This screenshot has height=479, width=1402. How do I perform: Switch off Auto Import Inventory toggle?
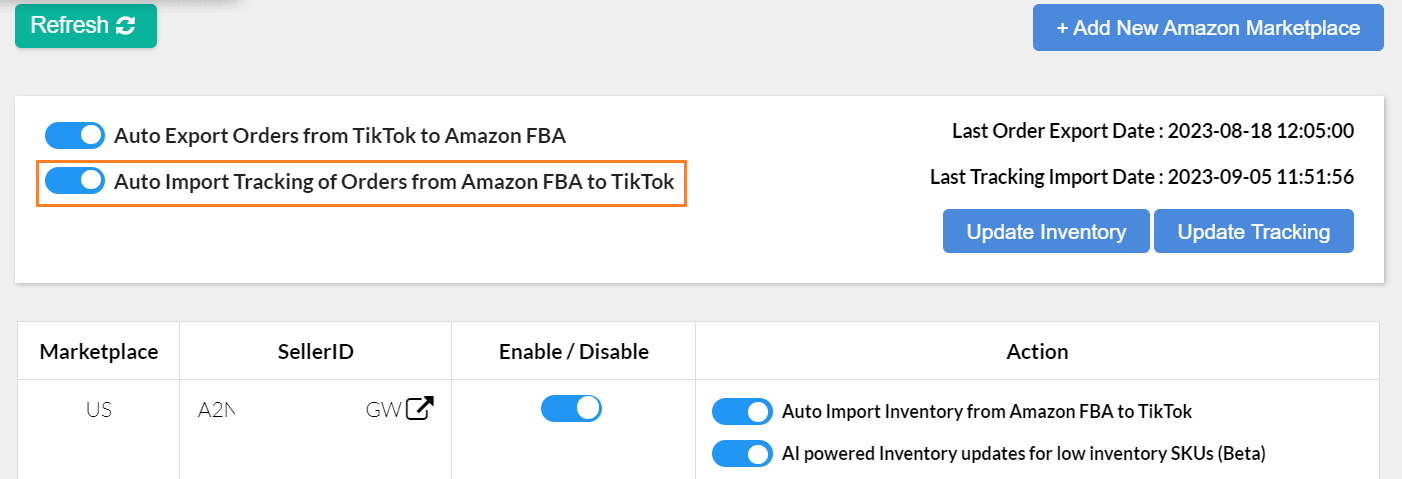742,411
